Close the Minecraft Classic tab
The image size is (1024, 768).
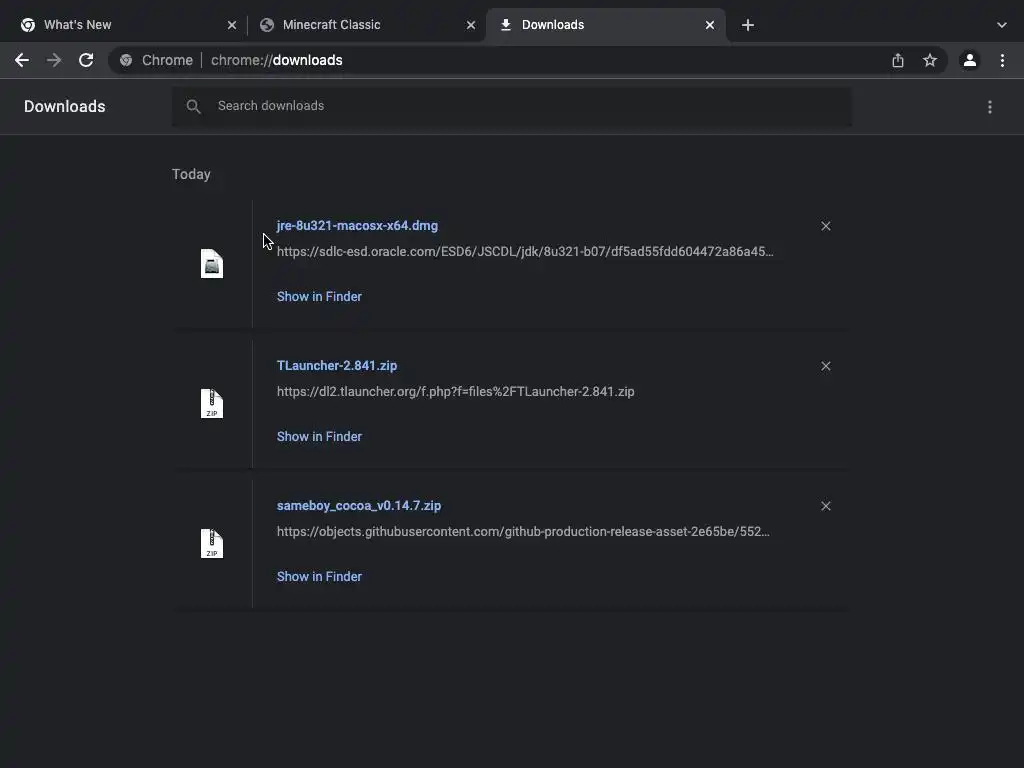[471, 25]
